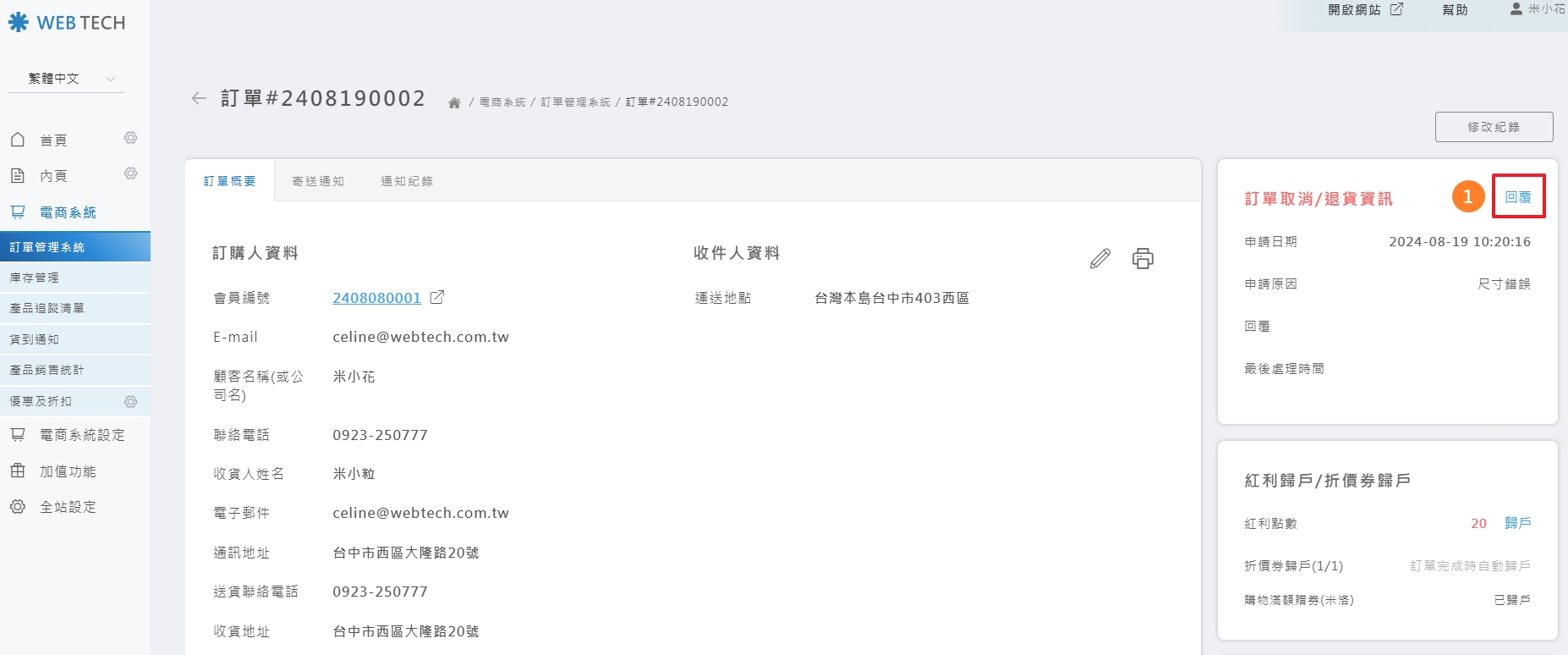
Task: Click the back arrow beside 訂單#2408190002
Action: pyautogui.click(x=199, y=99)
